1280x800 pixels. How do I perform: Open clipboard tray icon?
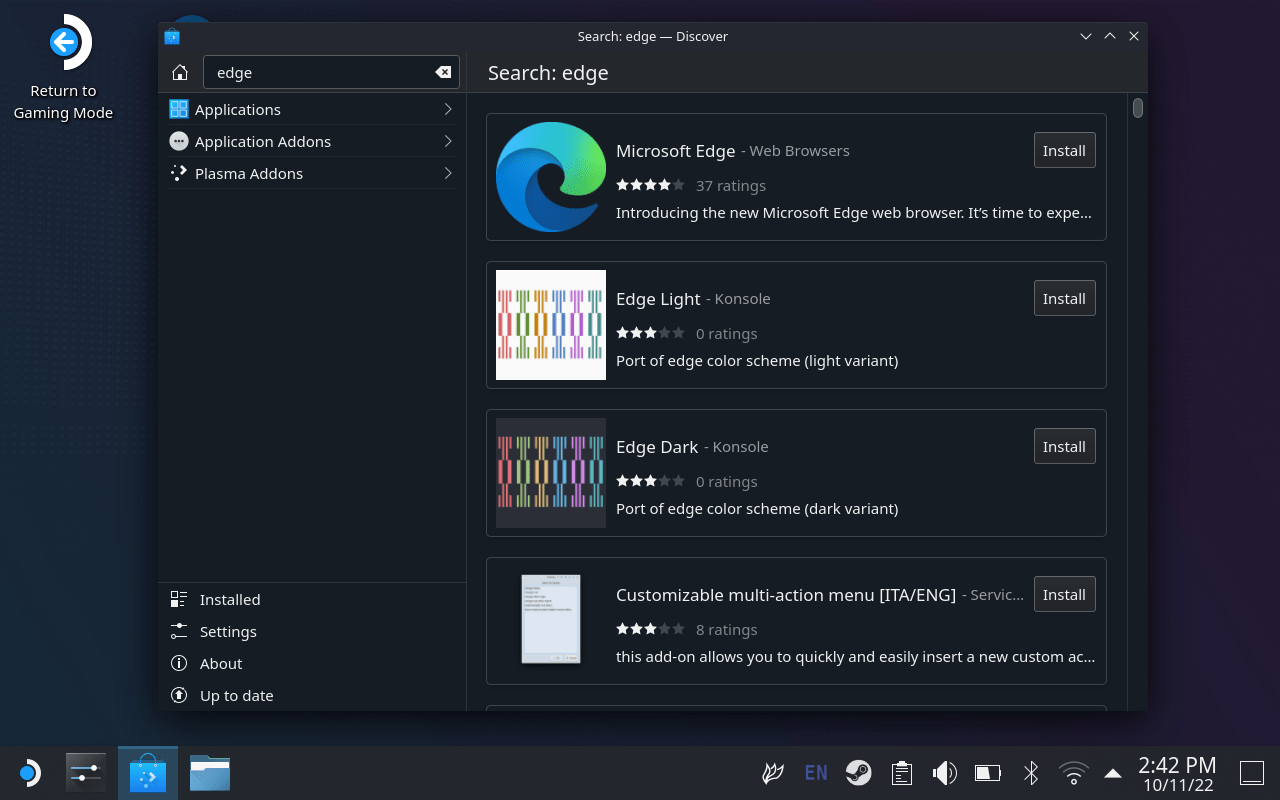(902, 773)
